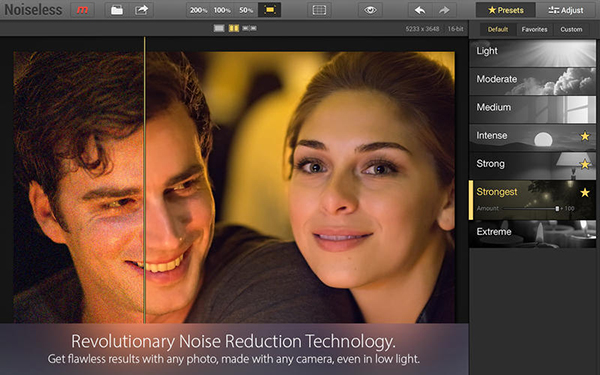The height and width of the screenshot is (375, 600).
Task: Select the fit-to-screen zoom icon
Action: [x=269, y=10]
